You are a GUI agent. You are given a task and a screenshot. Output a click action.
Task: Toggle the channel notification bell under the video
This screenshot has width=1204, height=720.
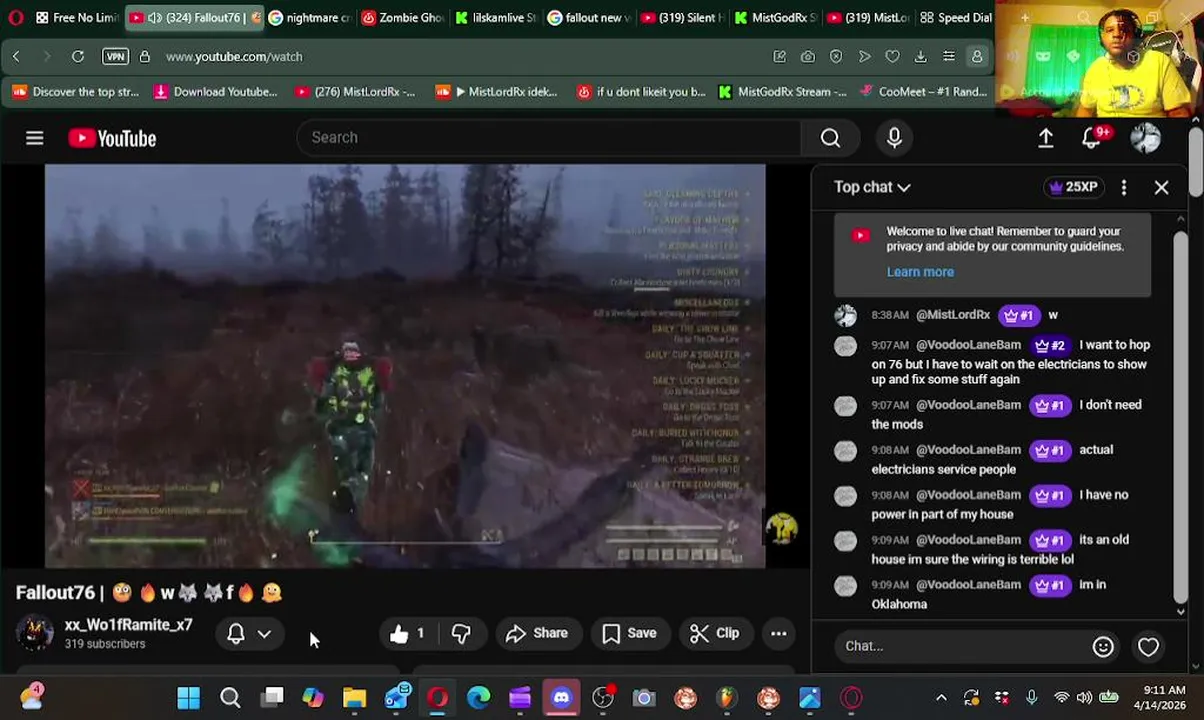236,634
